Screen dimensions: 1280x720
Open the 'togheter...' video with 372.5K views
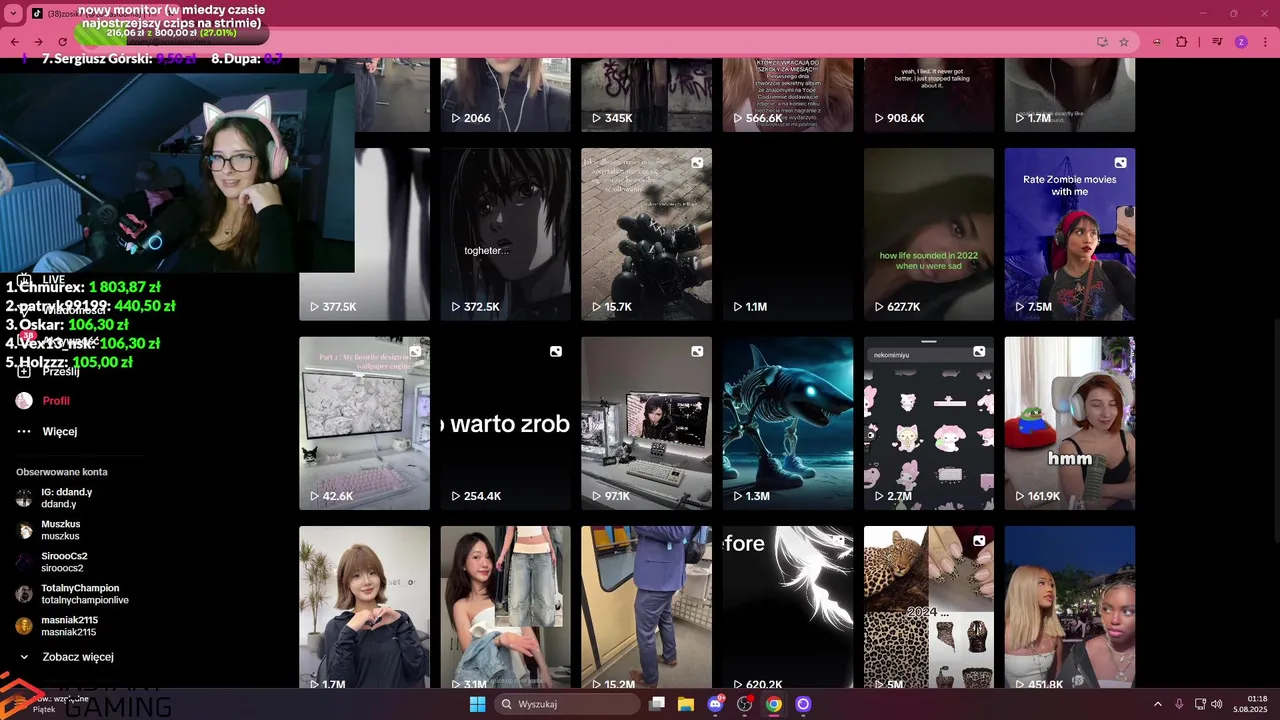[505, 234]
